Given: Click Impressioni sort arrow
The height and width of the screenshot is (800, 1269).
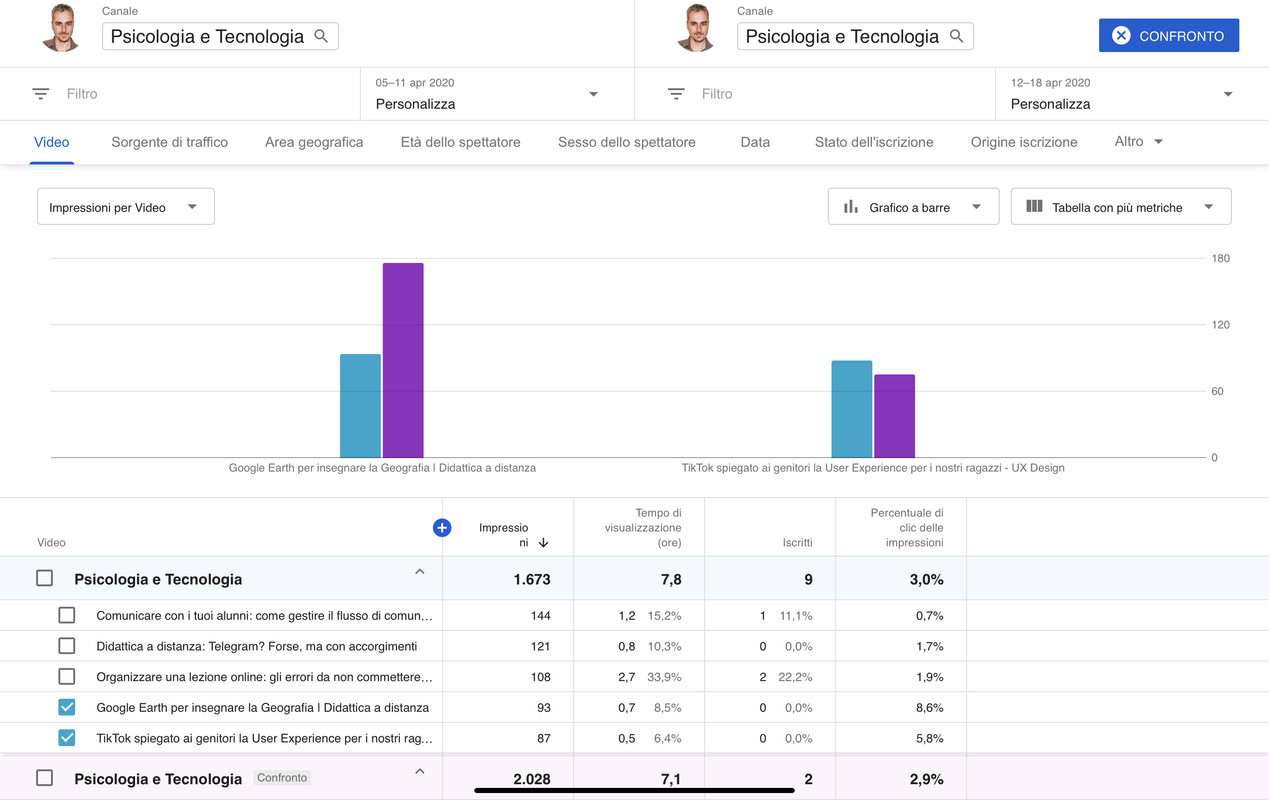Looking at the screenshot, I should (x=543, y=543).
